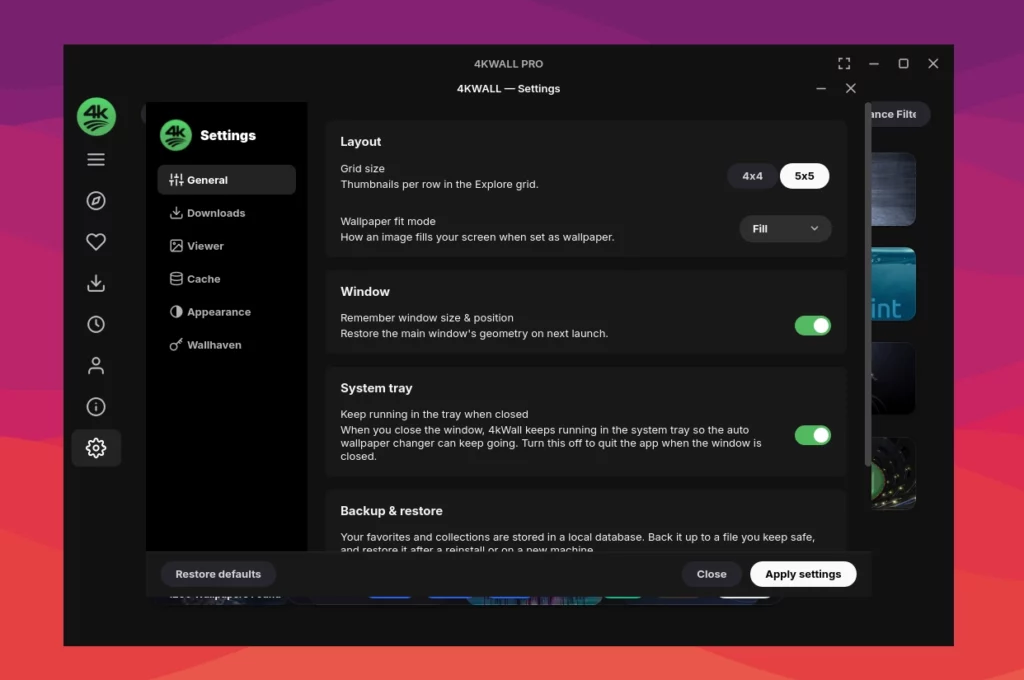Viewport: 1024px width, 680px height.
Task: Minimize the Settings dialog
Action: [821, 88]
